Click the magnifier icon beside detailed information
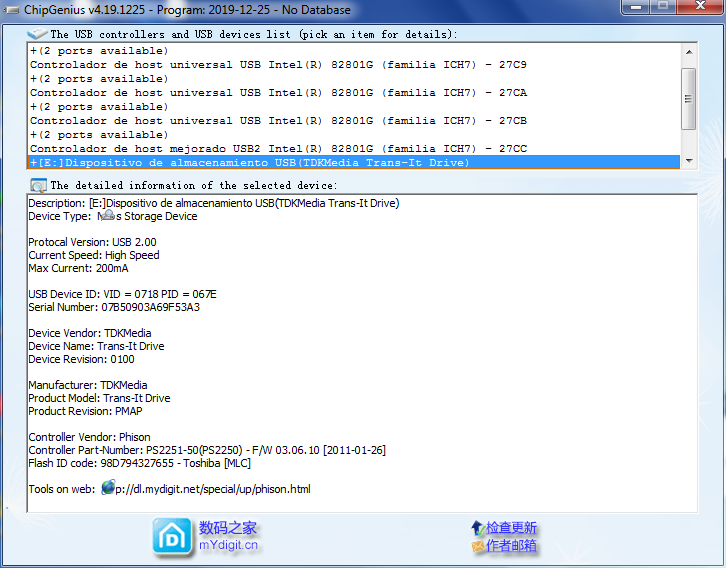Screen dimensions: 726x568 click(x=38, y=185)
